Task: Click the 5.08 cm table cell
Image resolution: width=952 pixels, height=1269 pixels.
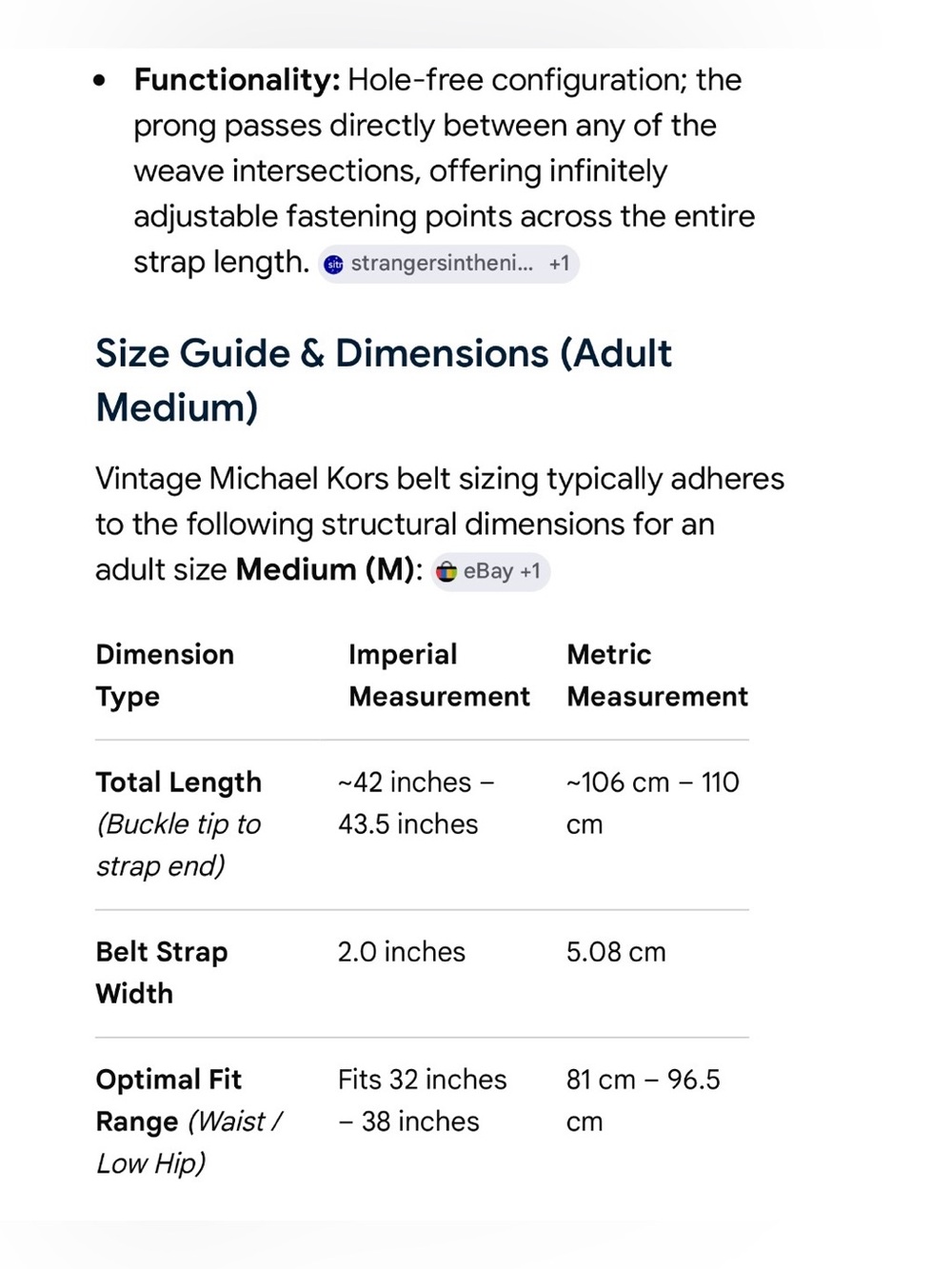Action: click(616, 952)
